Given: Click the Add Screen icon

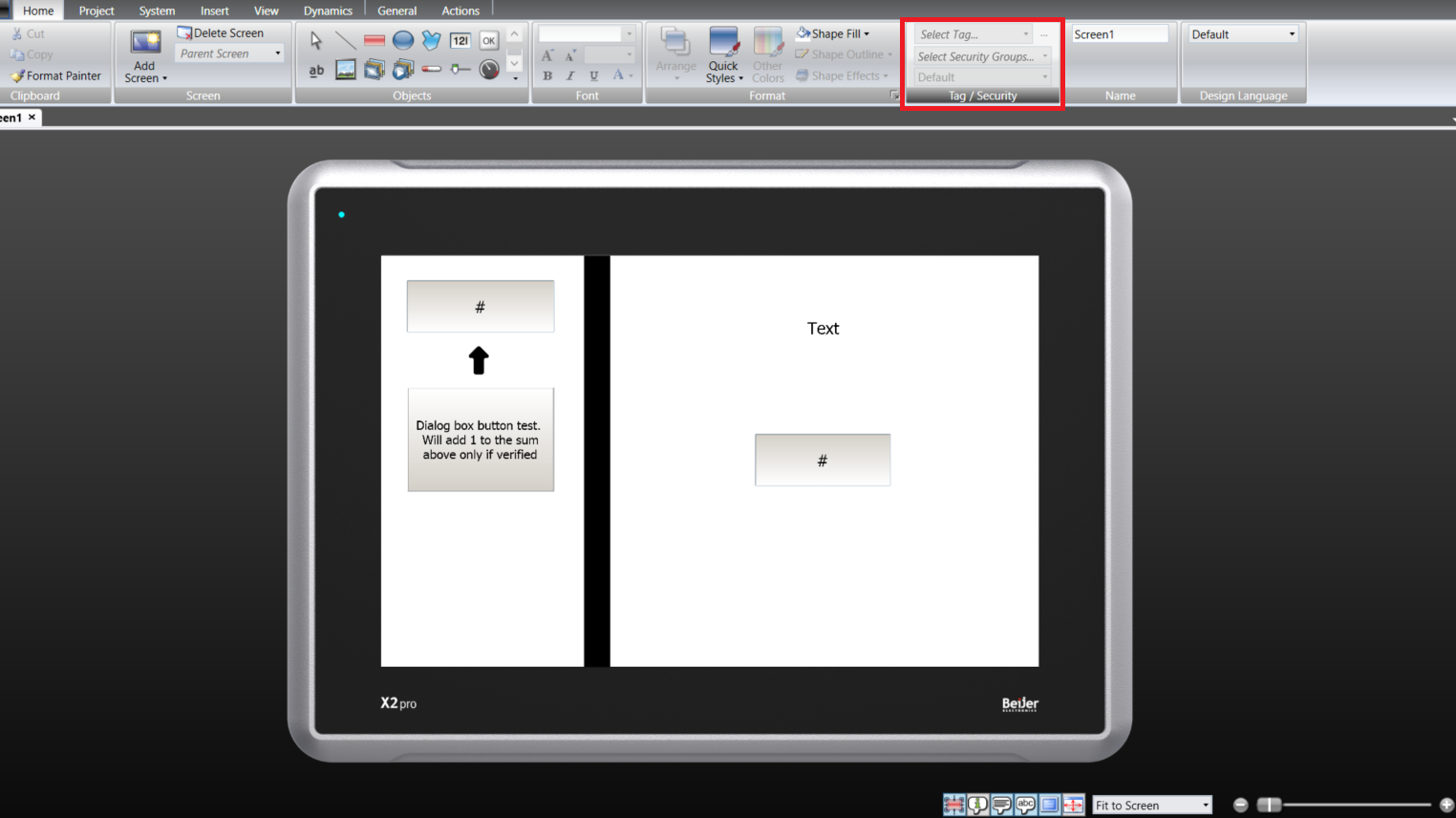Looking at the screenshot, I should click(145, 43).
